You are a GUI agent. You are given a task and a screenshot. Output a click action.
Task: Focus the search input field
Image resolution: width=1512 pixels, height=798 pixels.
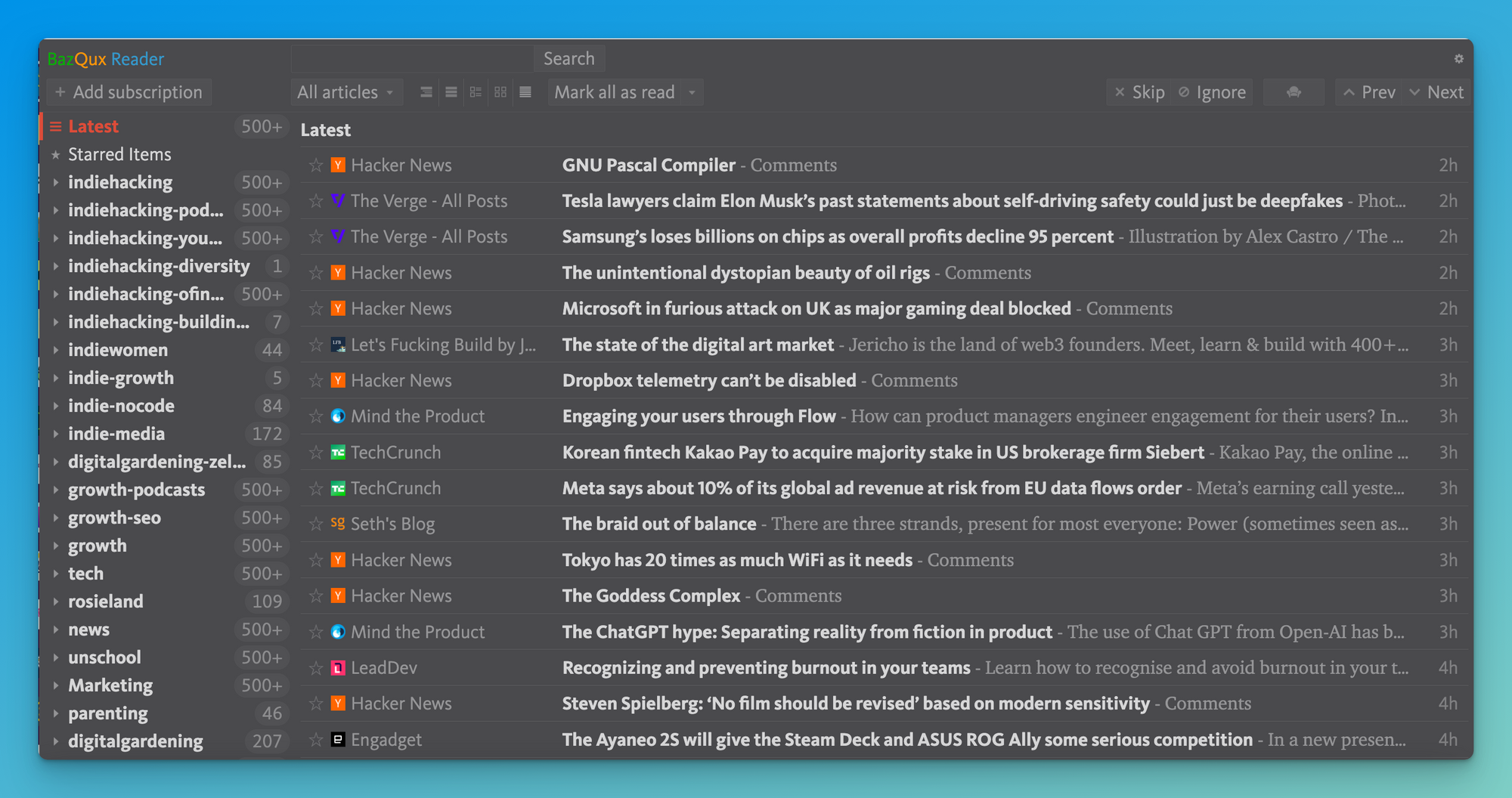click(413, 59)
